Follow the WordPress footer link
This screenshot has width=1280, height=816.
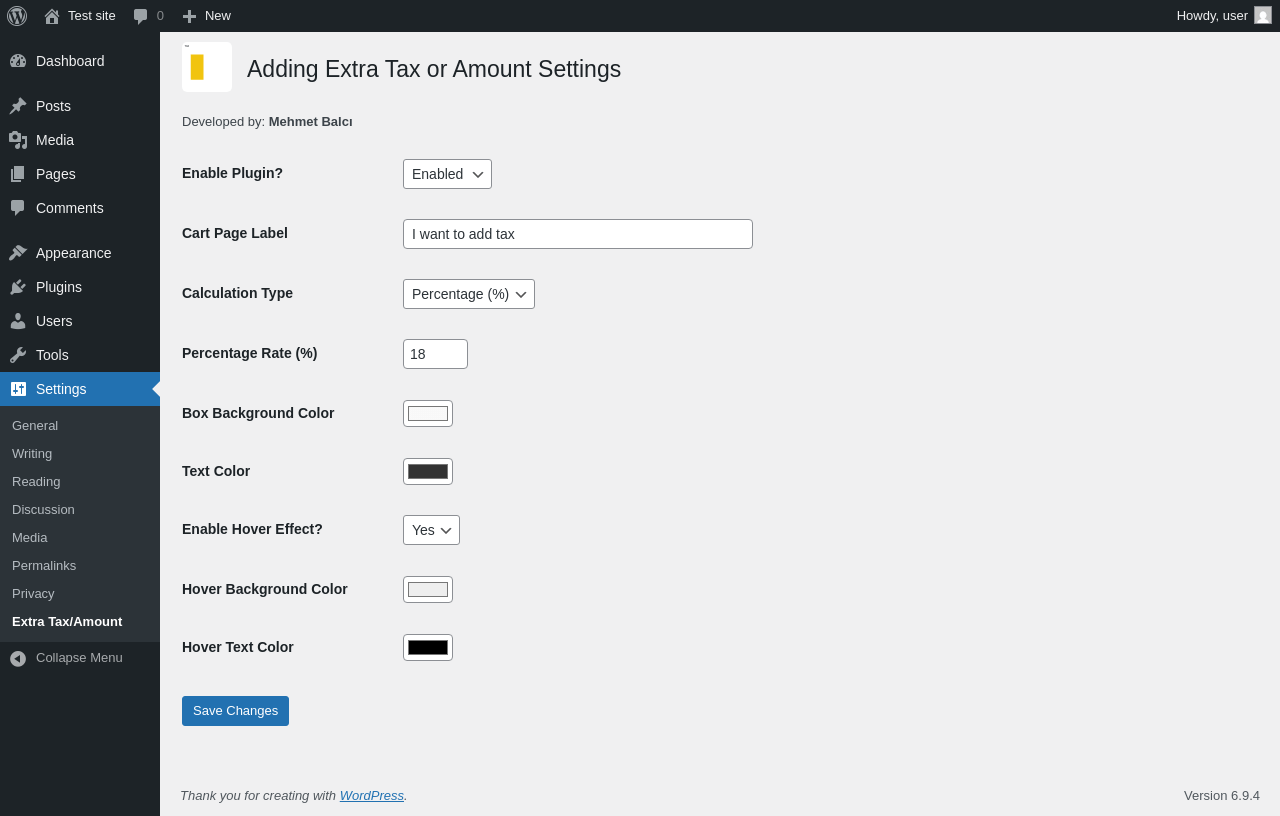[371, 796]
